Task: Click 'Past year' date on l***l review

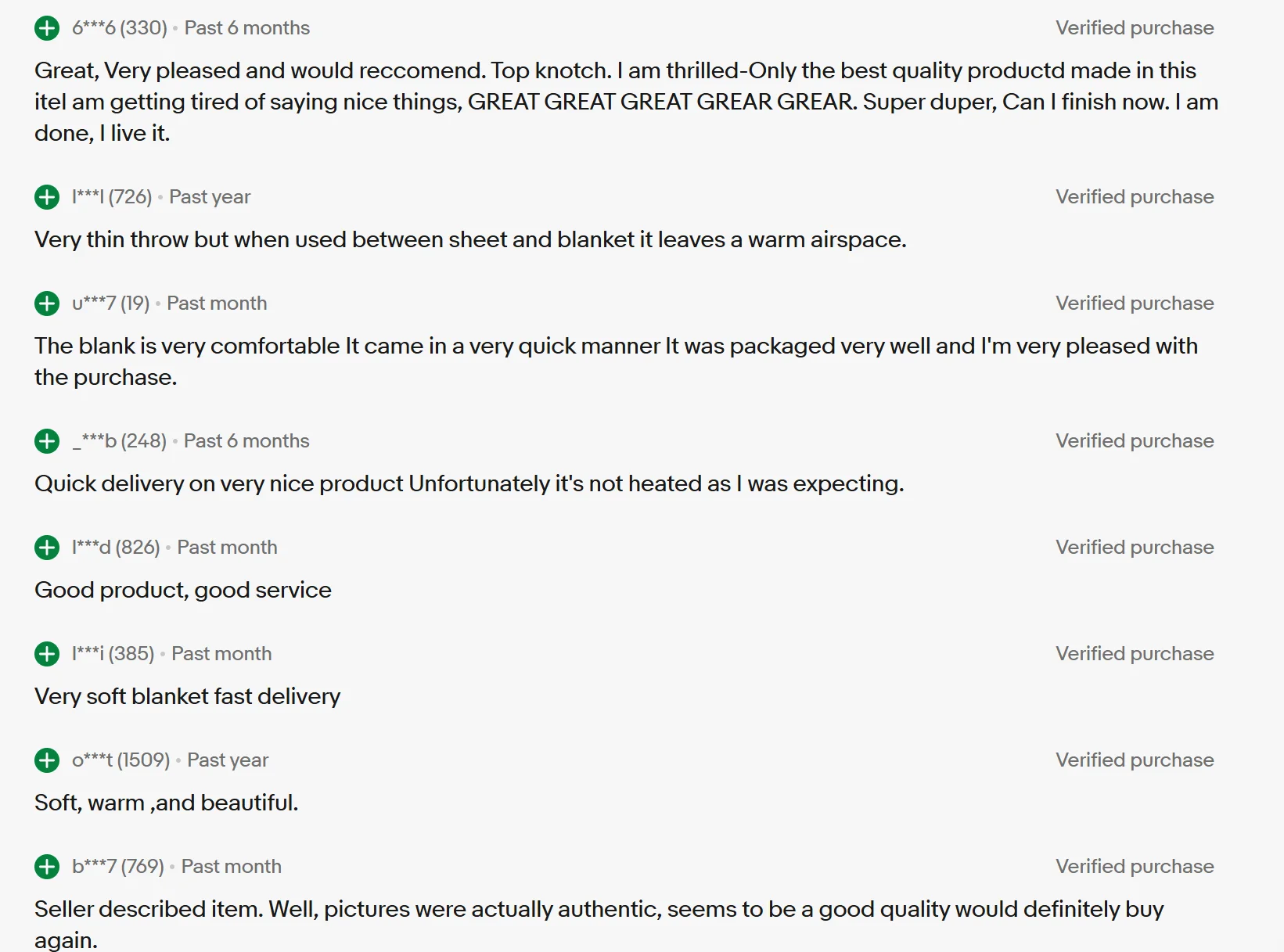Action: tap(210, 197)
